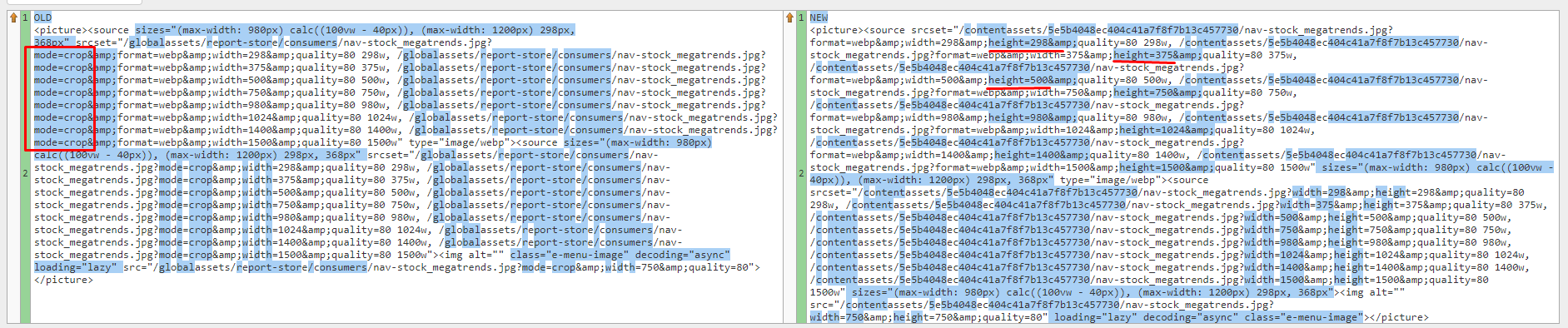Click the closing </picture> tag in OLD pane
Viewport: 1568px width, 328px height.
(64, 280)
